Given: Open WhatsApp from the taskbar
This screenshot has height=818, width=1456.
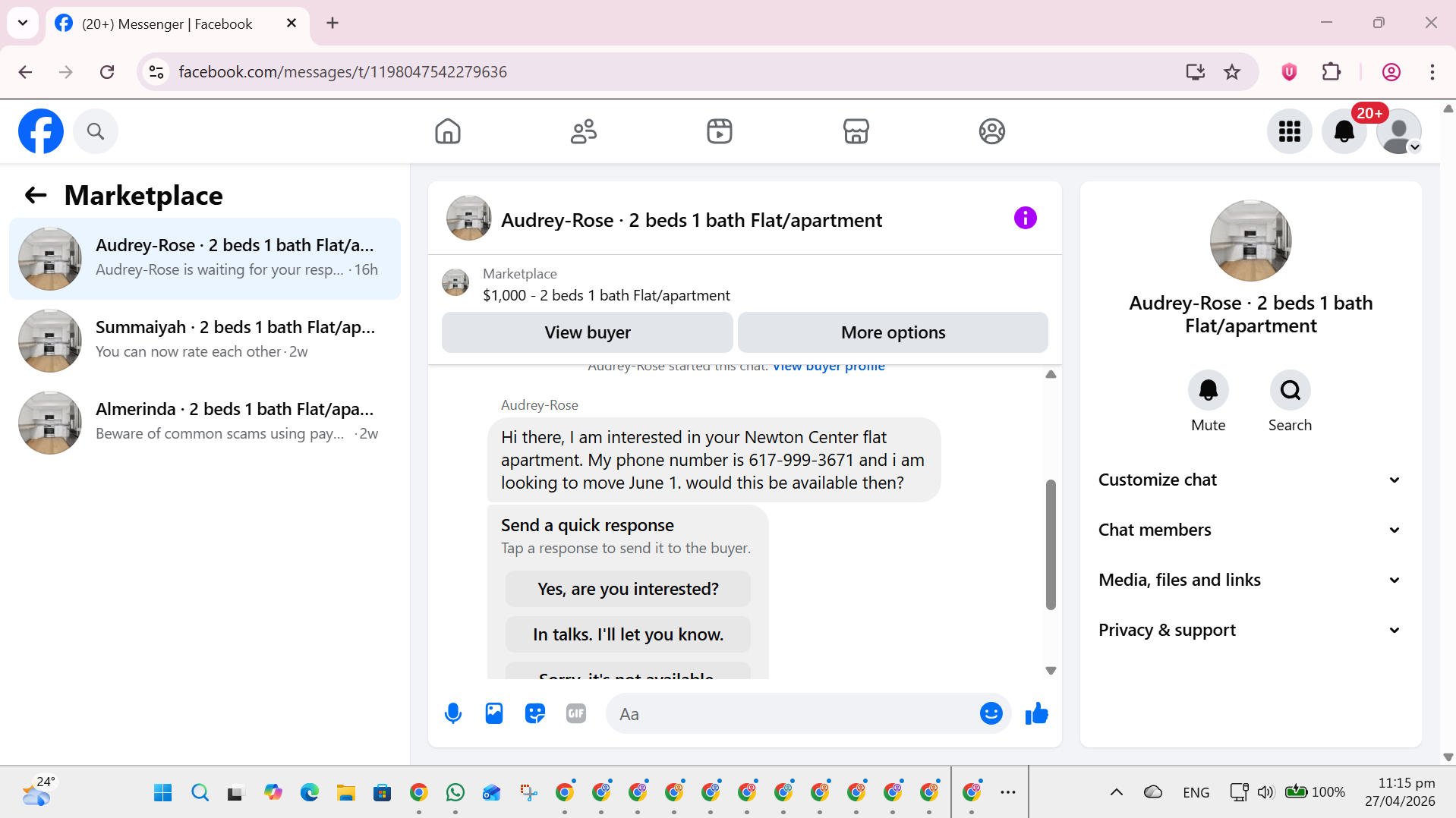Looking at the screenshot, I should (455, 793).
